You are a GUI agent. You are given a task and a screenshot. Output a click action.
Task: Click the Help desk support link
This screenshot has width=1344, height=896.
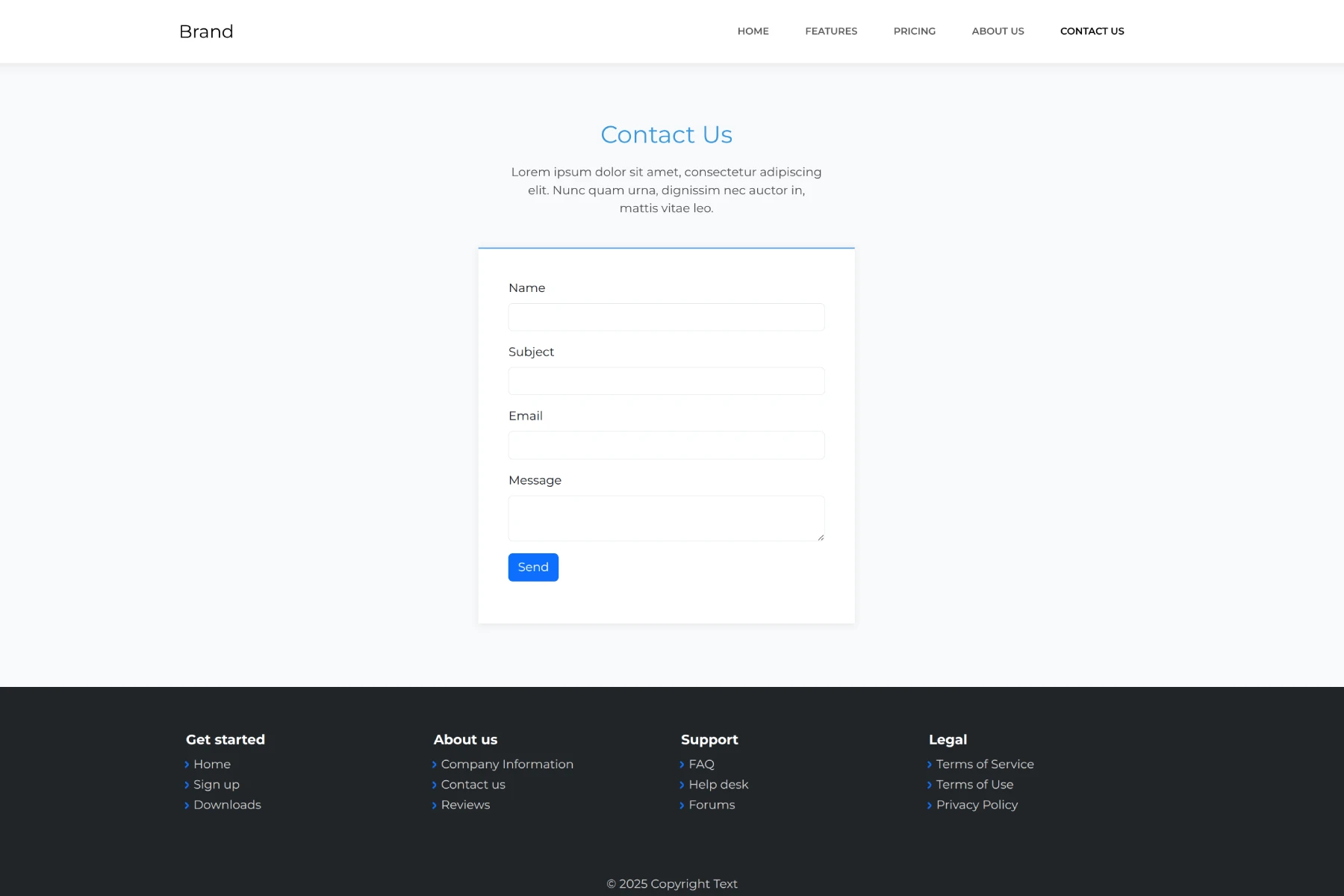click(718, 784)
